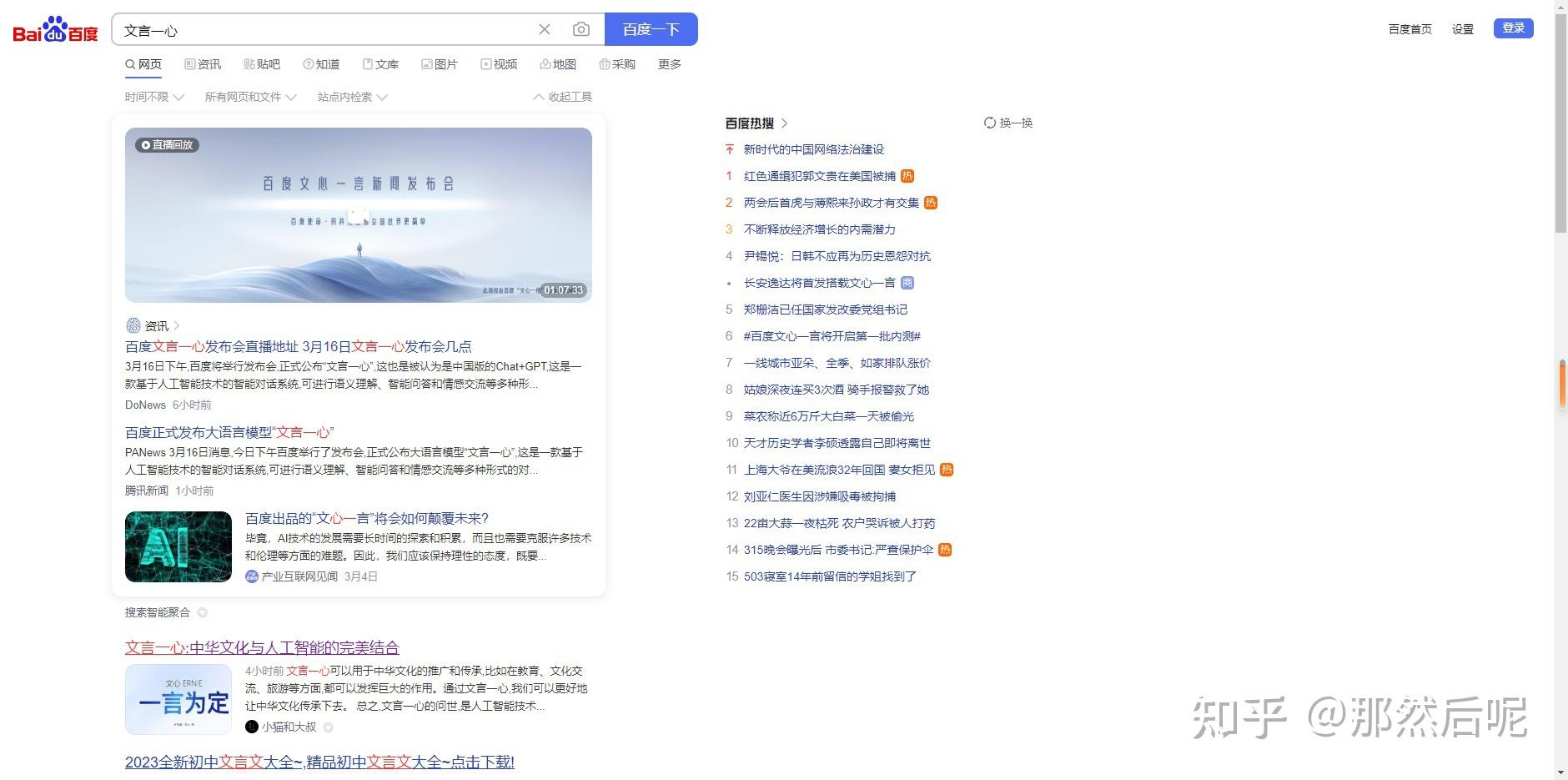Screen dimensions: 1568x780
Task: Open hot topic 尹锡悦：日韩不应再为历史恩怨对抗
Action: pos(837,256)
